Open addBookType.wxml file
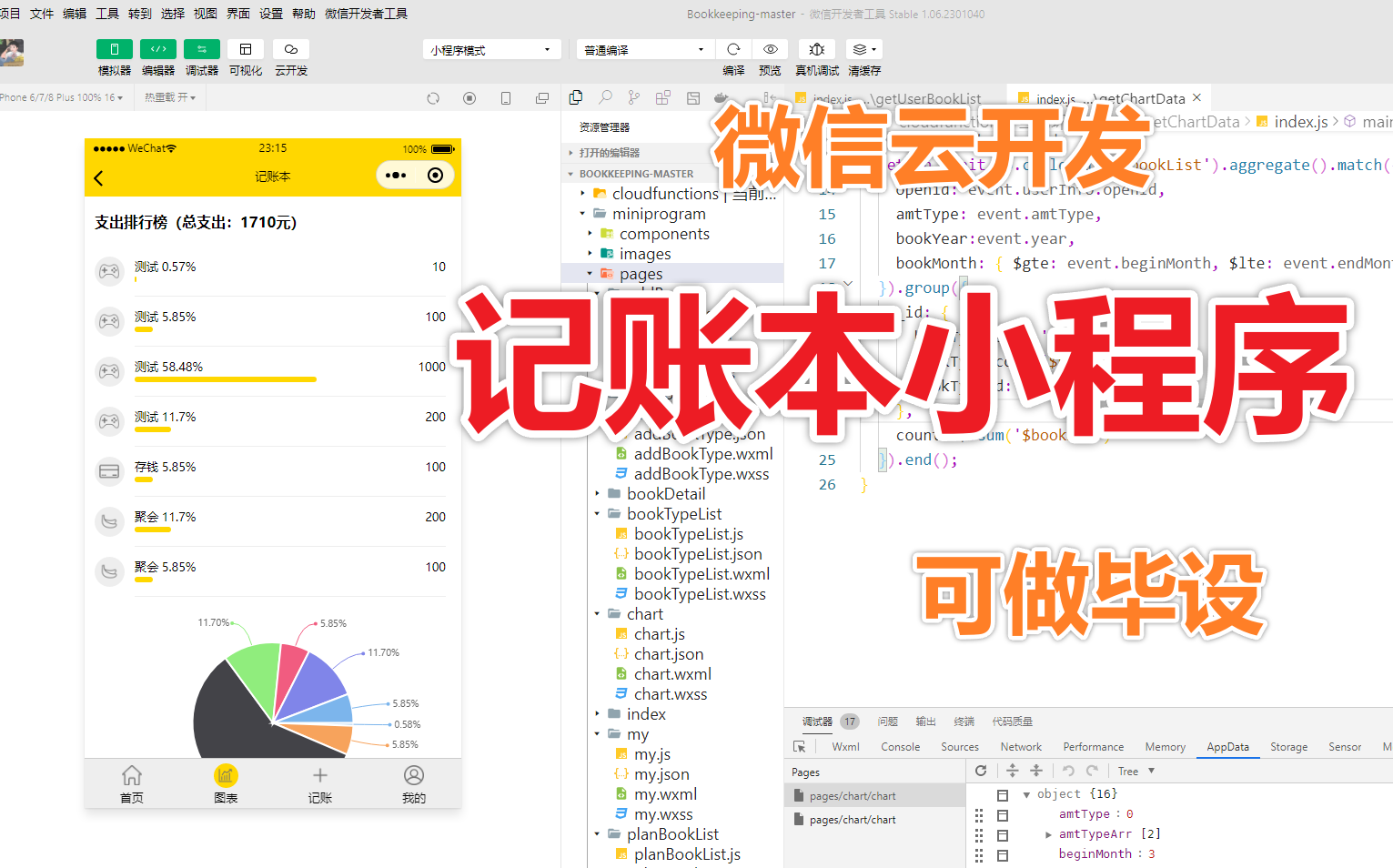This screenshot has height=868, width=1393. [703, 454]
